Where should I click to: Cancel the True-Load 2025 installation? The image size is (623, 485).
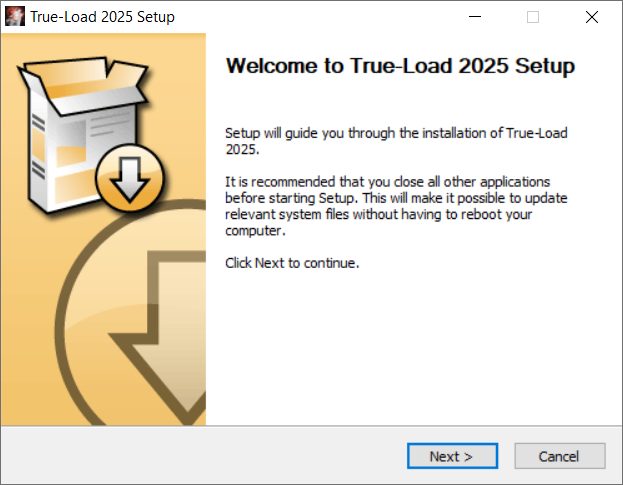coord(559,456)
